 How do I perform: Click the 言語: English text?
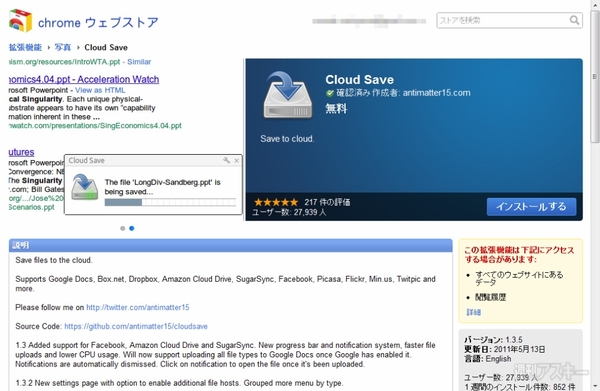[488, 359]
